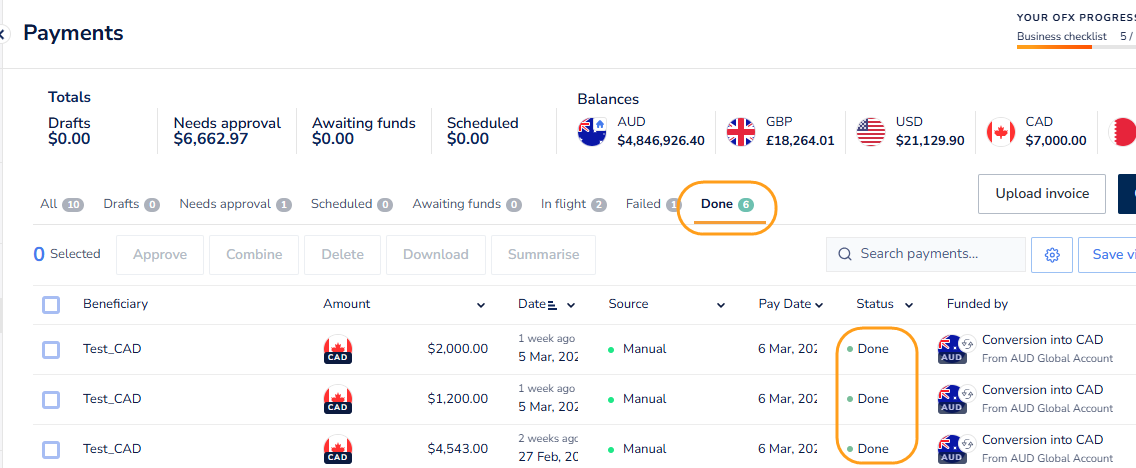This screenshot has height=468, width=1136.
Task: Click the USD balance flag icon
Action: click(x=871, y=132)
